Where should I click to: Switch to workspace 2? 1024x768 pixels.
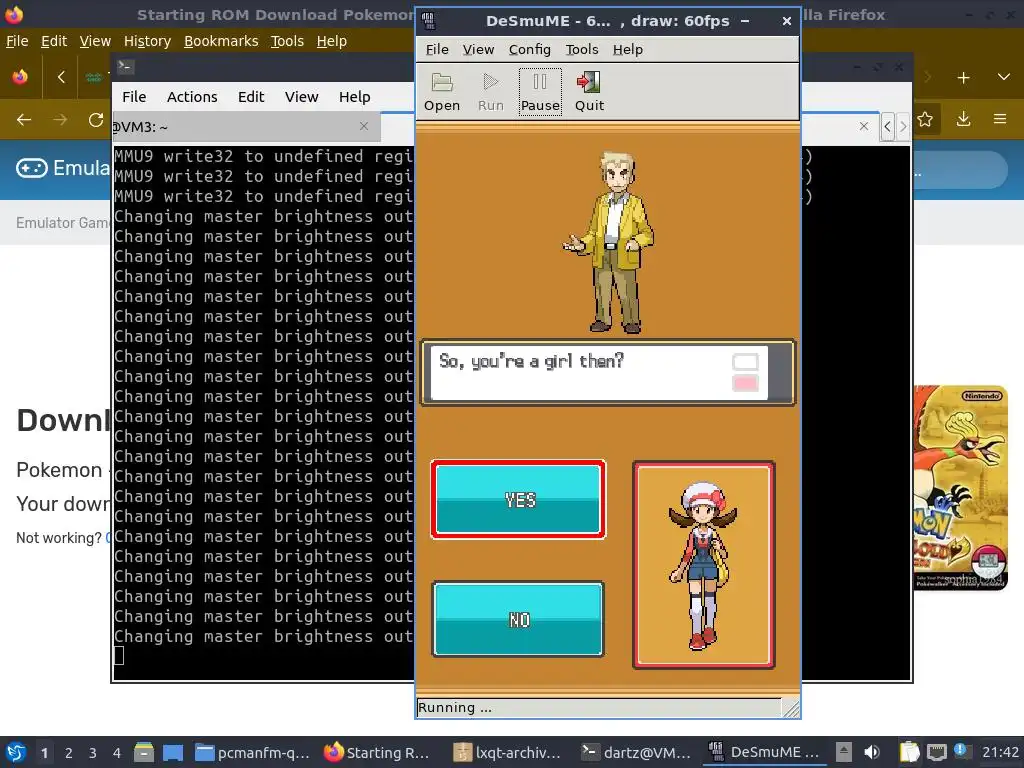[69, 752]
